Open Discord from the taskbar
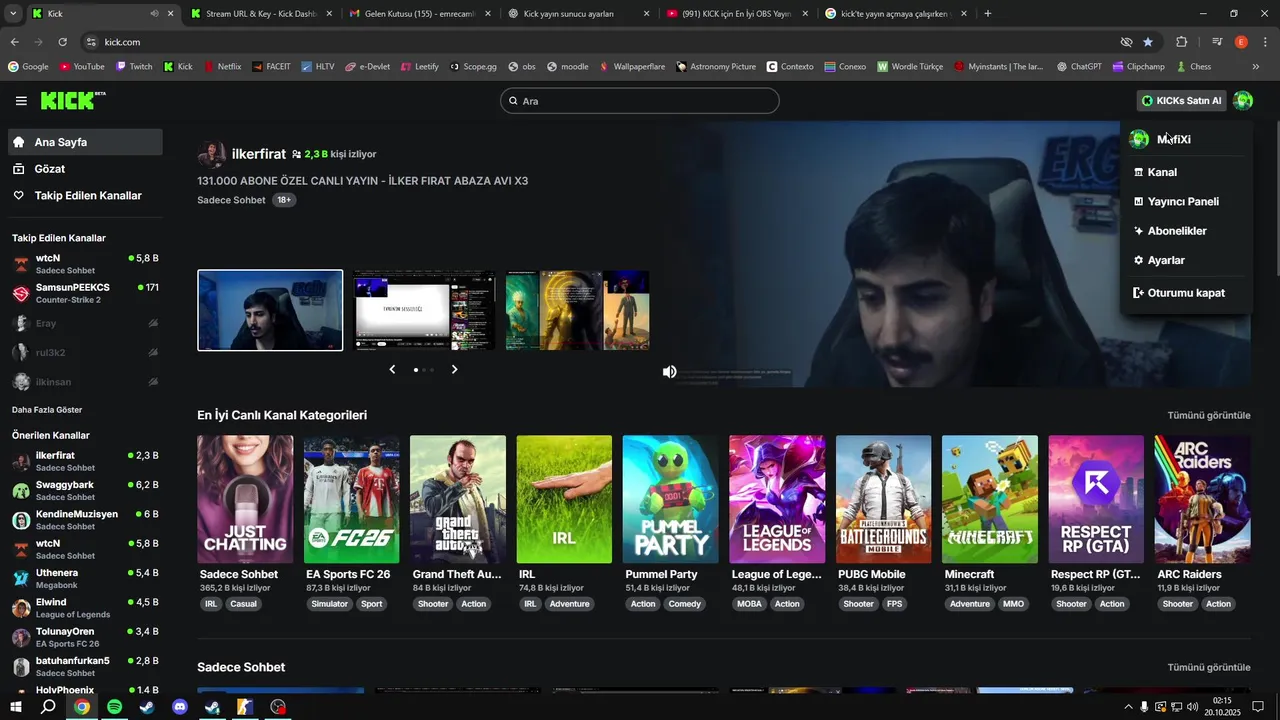Image resolution: width=1280 pixels, height=720 pixels. [x=180, y=707]
